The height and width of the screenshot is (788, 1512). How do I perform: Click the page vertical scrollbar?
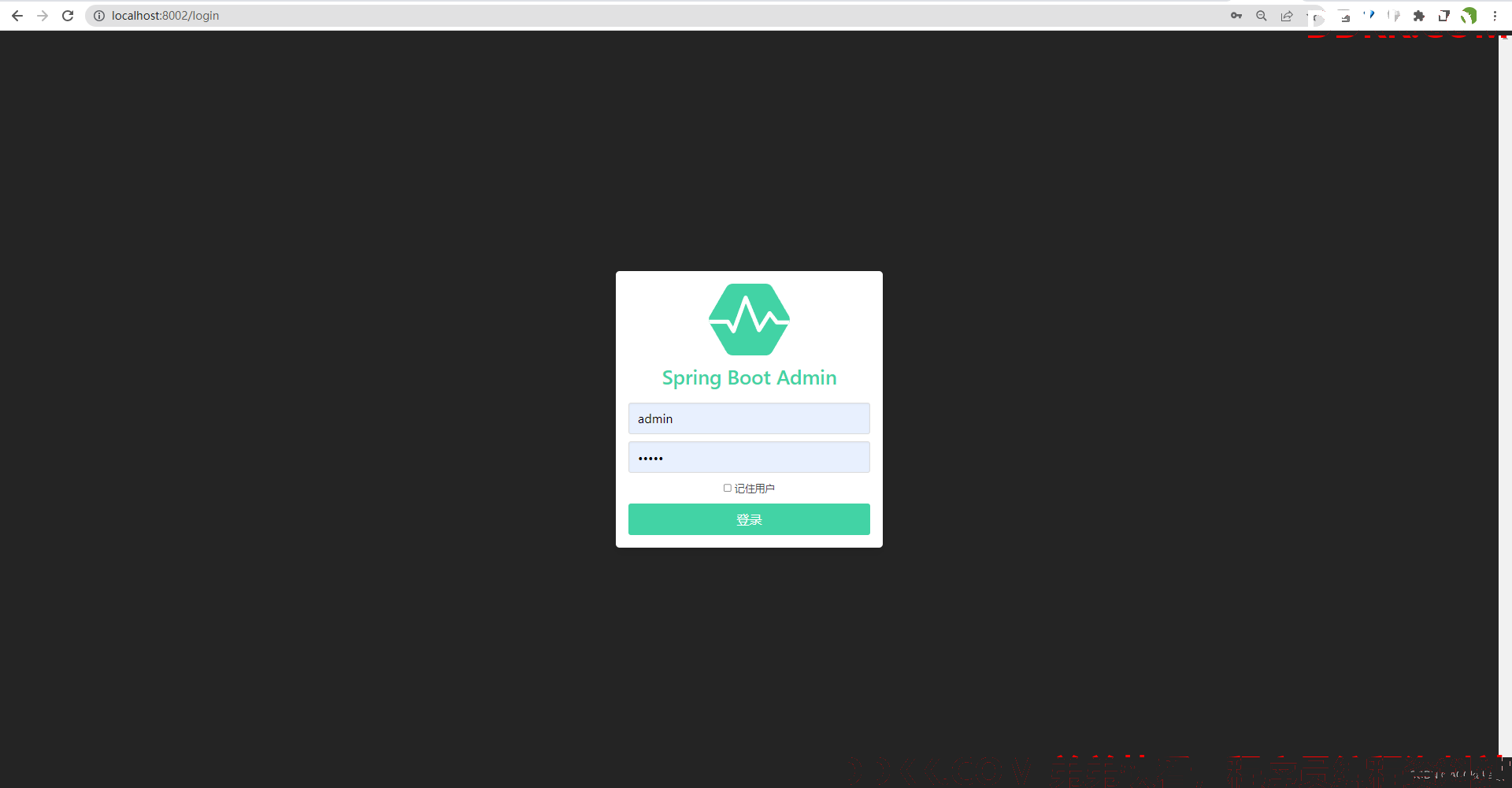coord(1505,394)
